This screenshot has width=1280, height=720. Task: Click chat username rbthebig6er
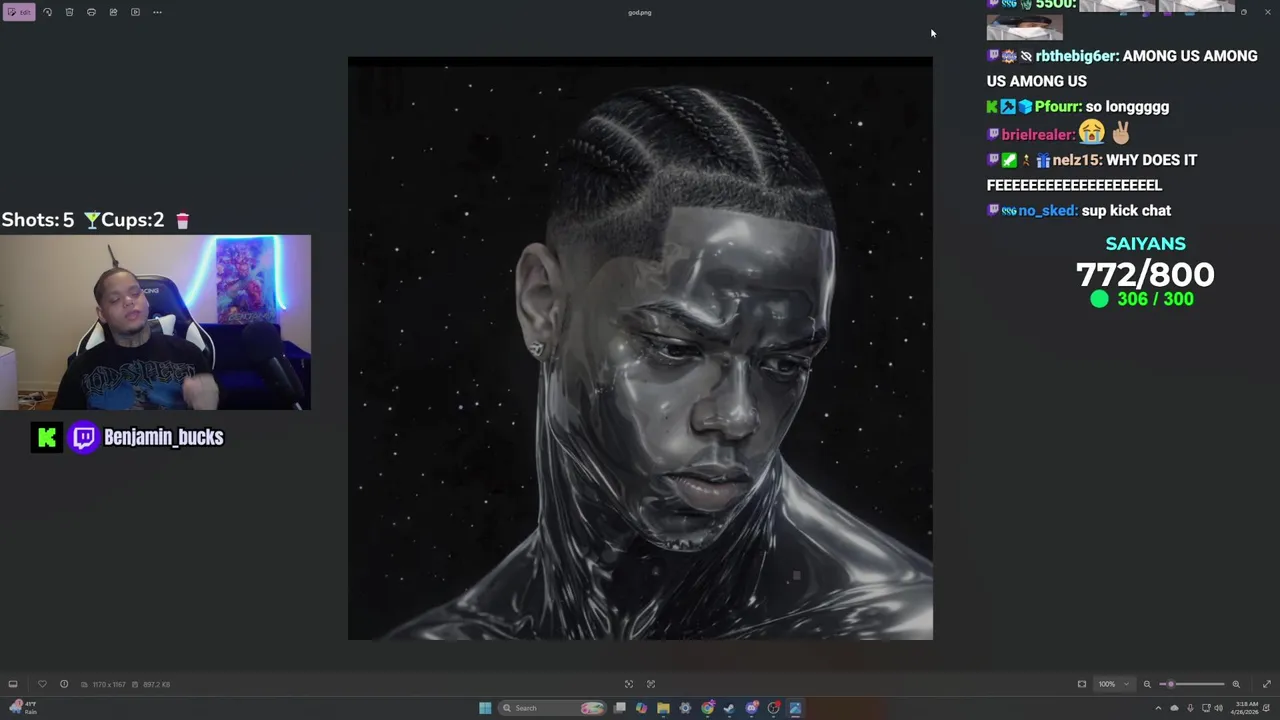1076,56
